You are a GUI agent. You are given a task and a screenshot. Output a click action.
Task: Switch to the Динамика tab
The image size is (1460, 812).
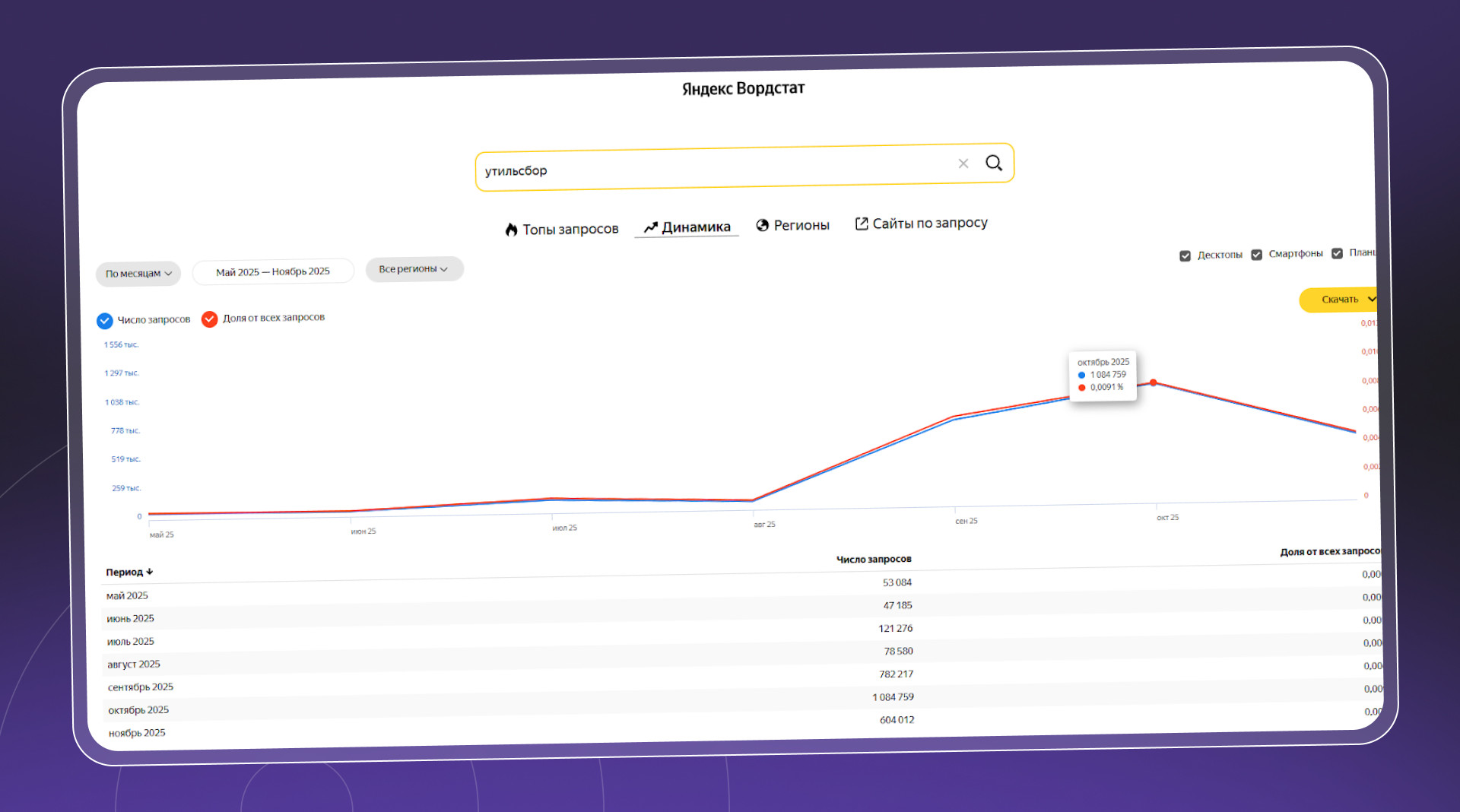pos(687,227)
